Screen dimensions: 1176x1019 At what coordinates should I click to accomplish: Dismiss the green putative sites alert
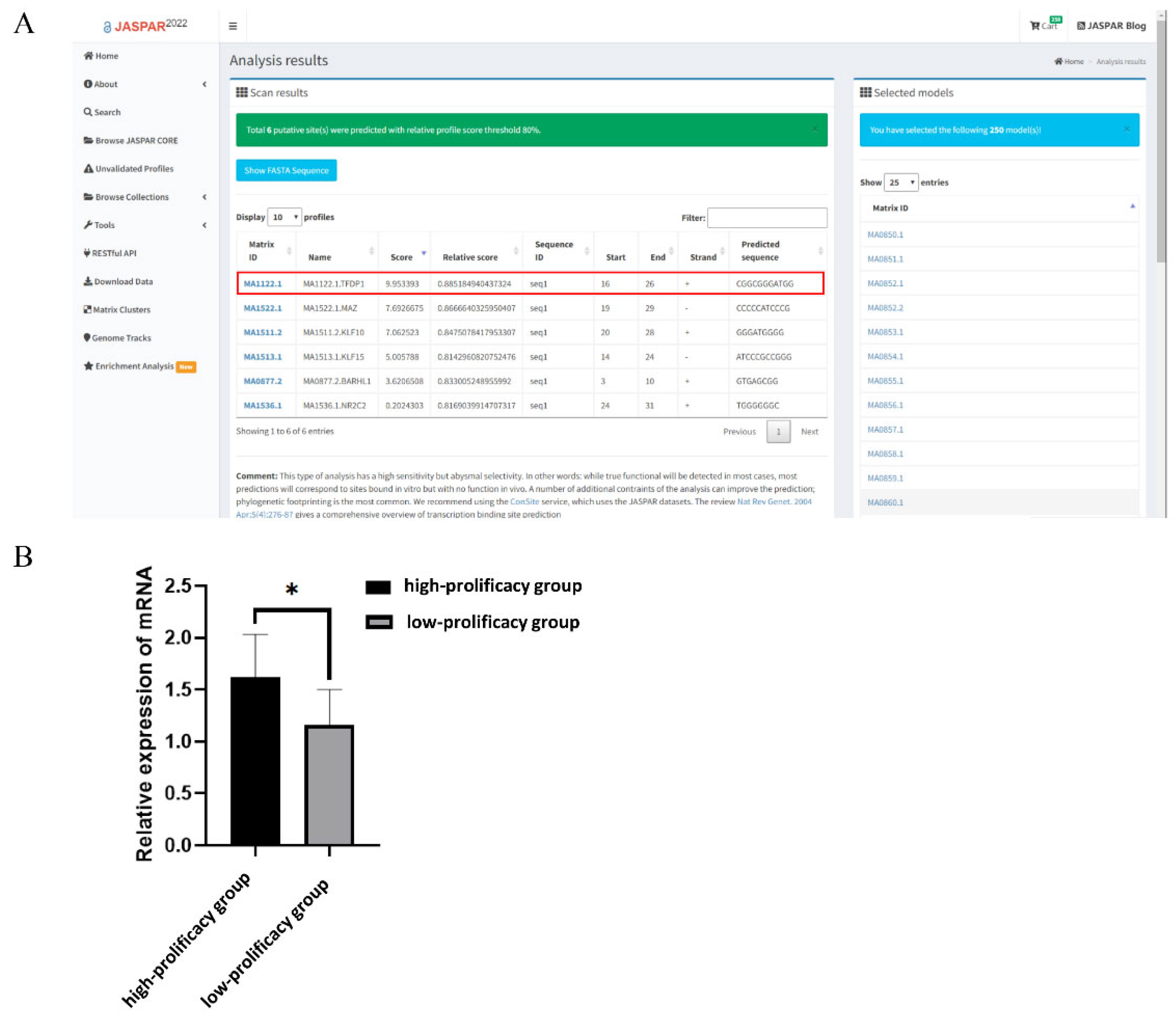coord(815,129)
